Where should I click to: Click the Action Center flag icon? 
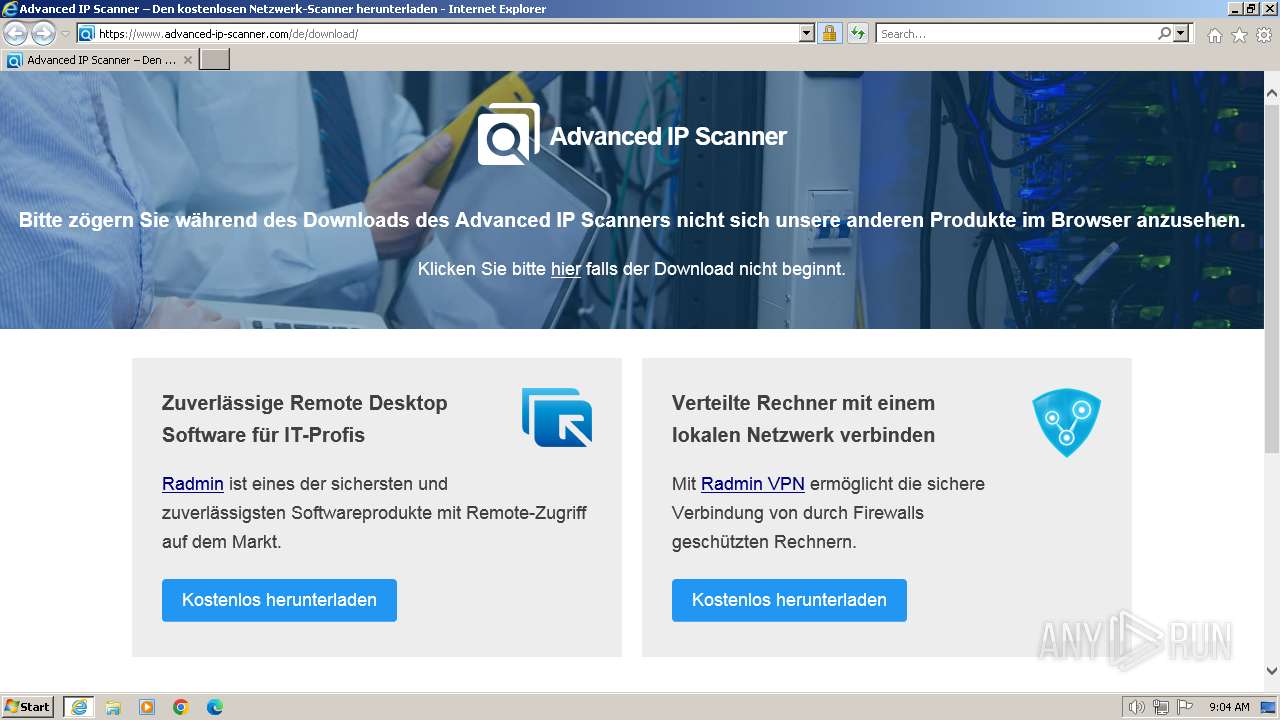(1184, 707)
